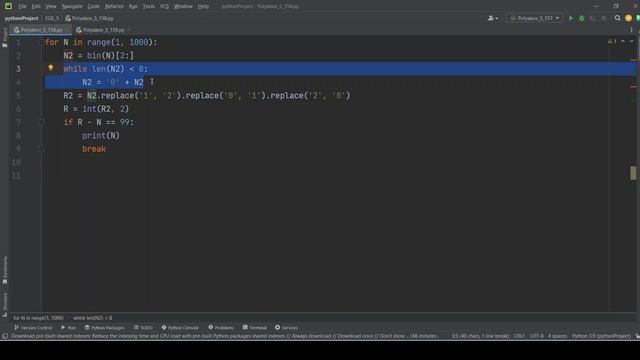This screenshot has width=640, height=360.
Task: Click EGE_5 folder in the breadcrumb bar
Action: pos(52,18)
